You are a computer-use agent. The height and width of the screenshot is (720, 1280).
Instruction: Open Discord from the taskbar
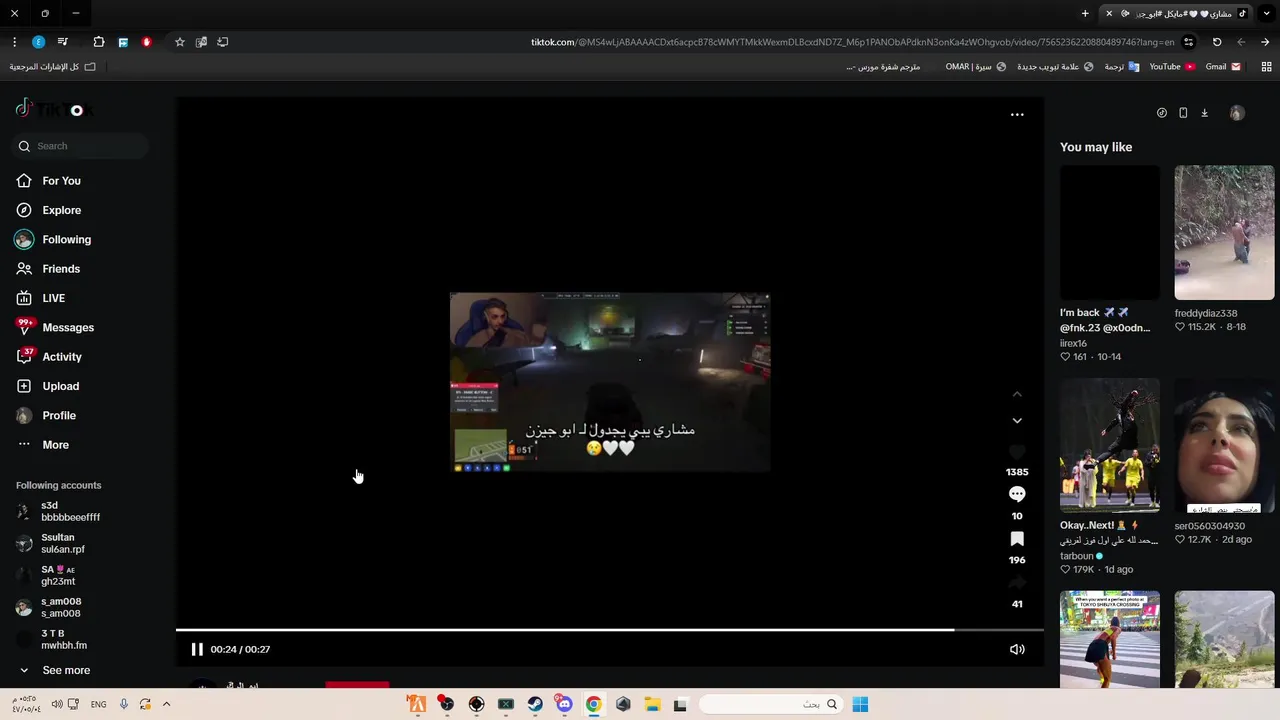click(564, 705)
